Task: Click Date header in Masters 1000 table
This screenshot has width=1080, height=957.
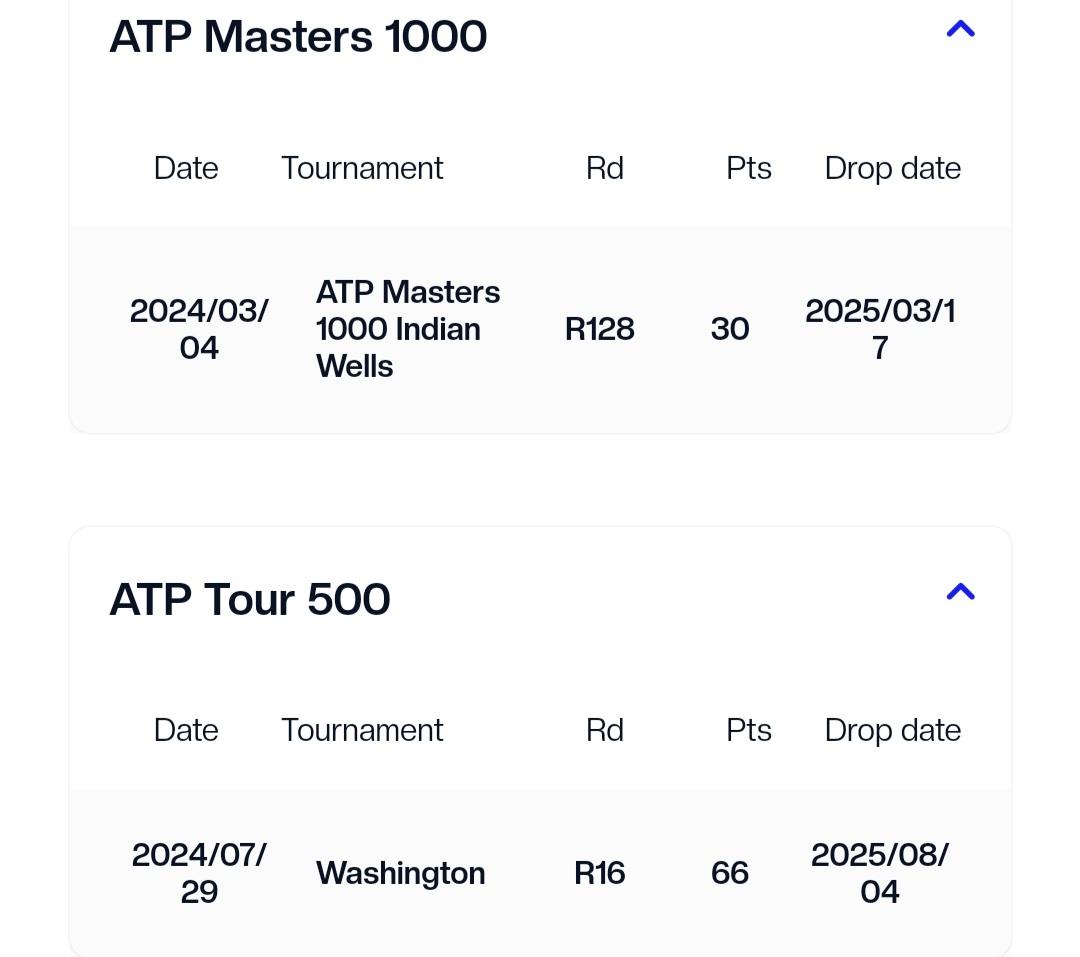Action: (186, 168)
